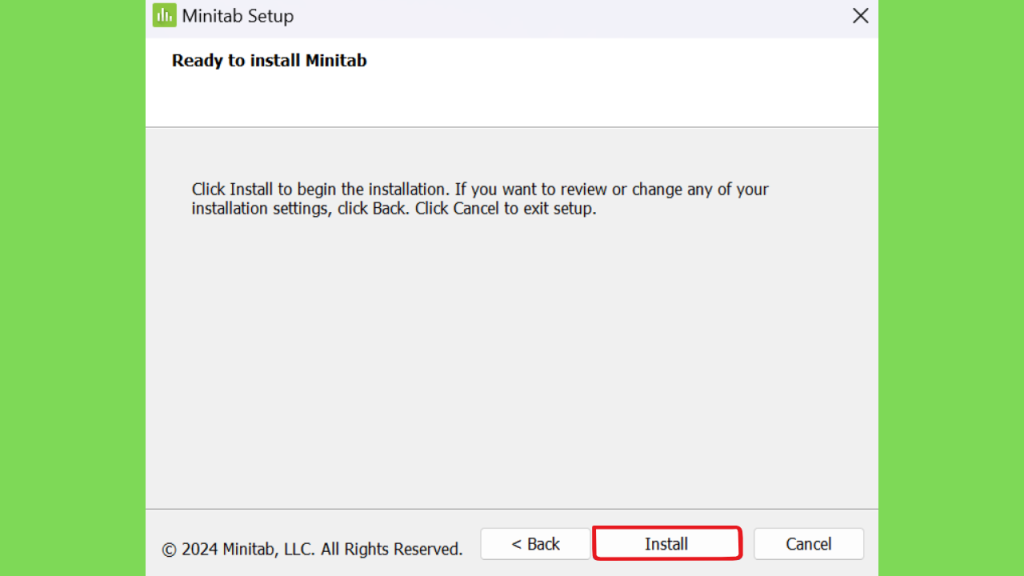Click the first line of installation instructions
This screenshot has width=1024, height=576.
point(480,189)
